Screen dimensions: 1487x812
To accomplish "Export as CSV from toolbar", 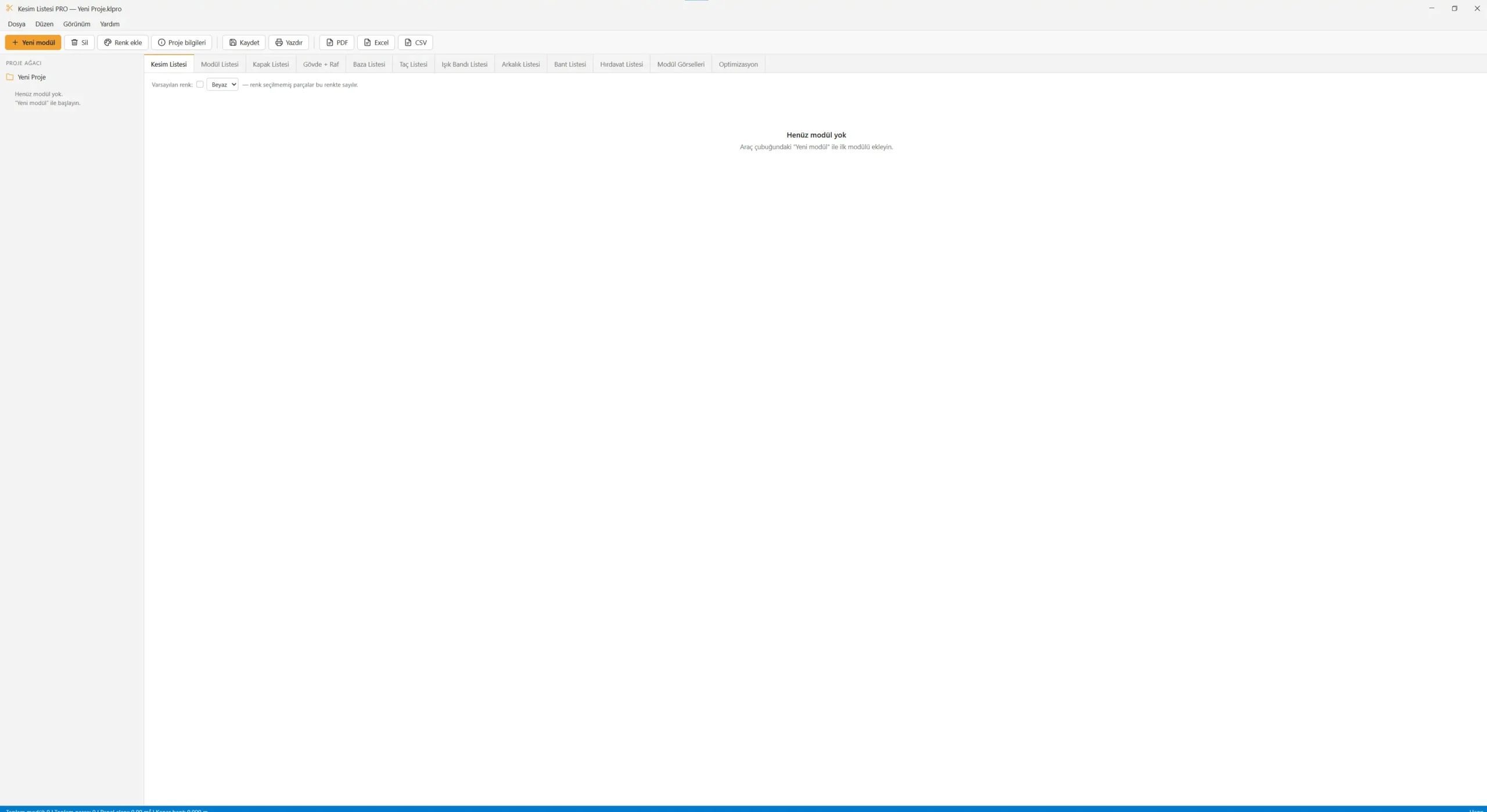I will (415, 42).
